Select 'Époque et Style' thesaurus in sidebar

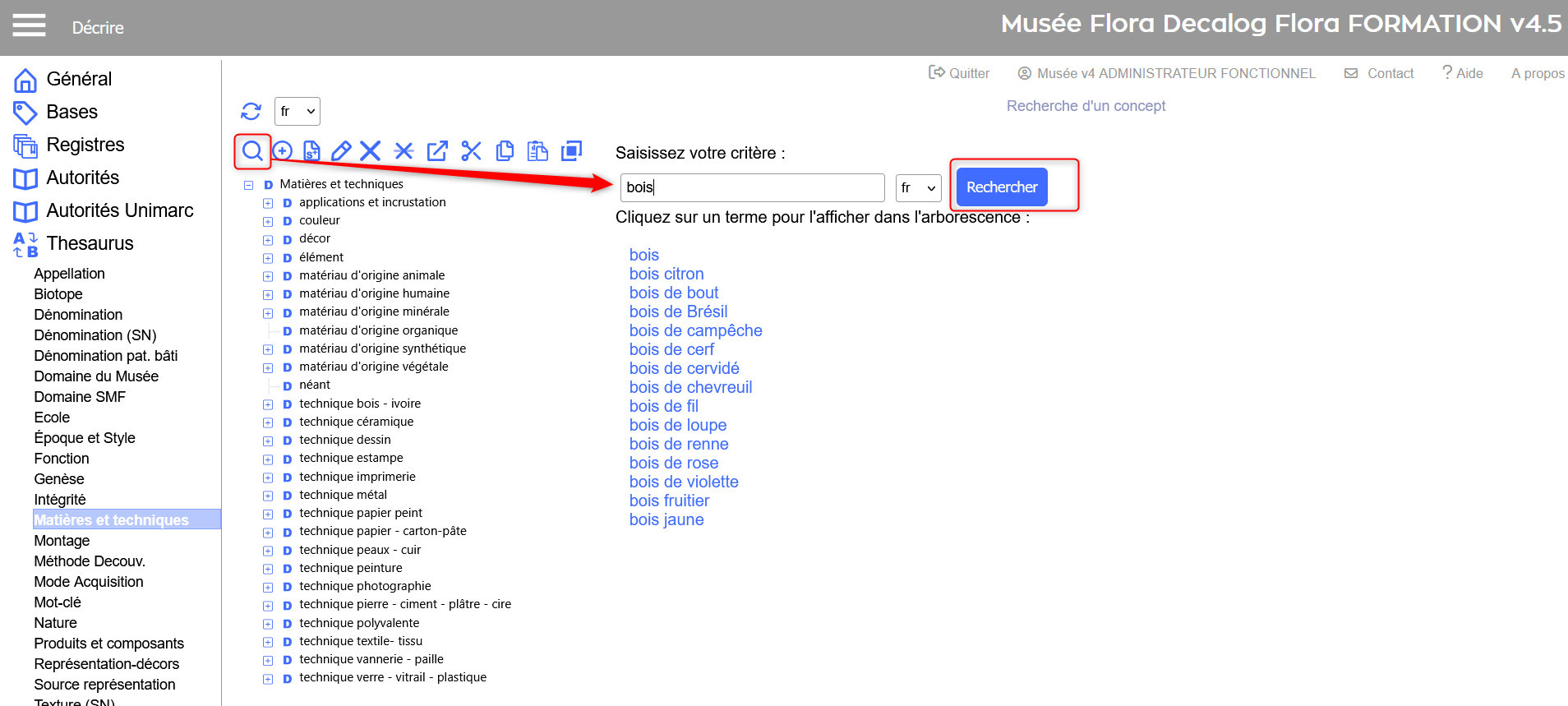pos(85,438)
